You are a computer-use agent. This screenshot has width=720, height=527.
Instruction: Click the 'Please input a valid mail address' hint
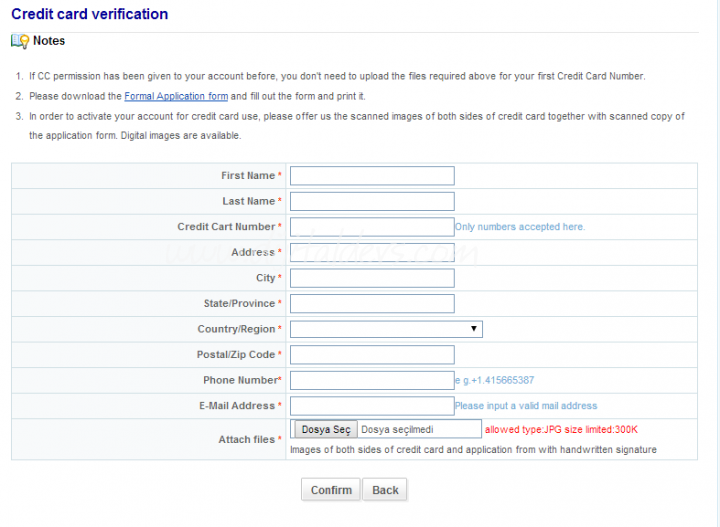point(525,406)
